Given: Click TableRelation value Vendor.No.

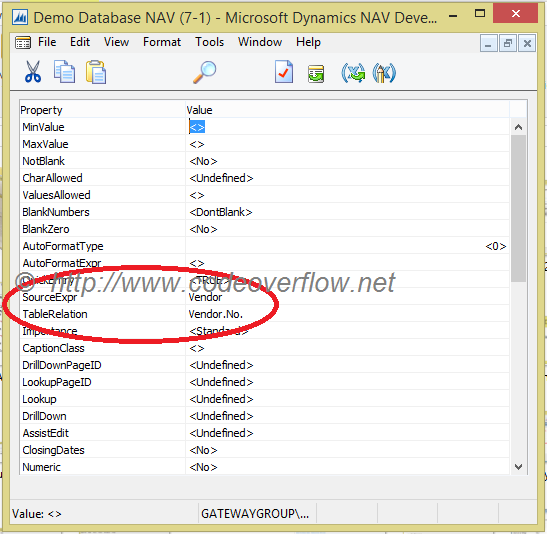Looking at the screenshot, I should [x=215, y=314].
